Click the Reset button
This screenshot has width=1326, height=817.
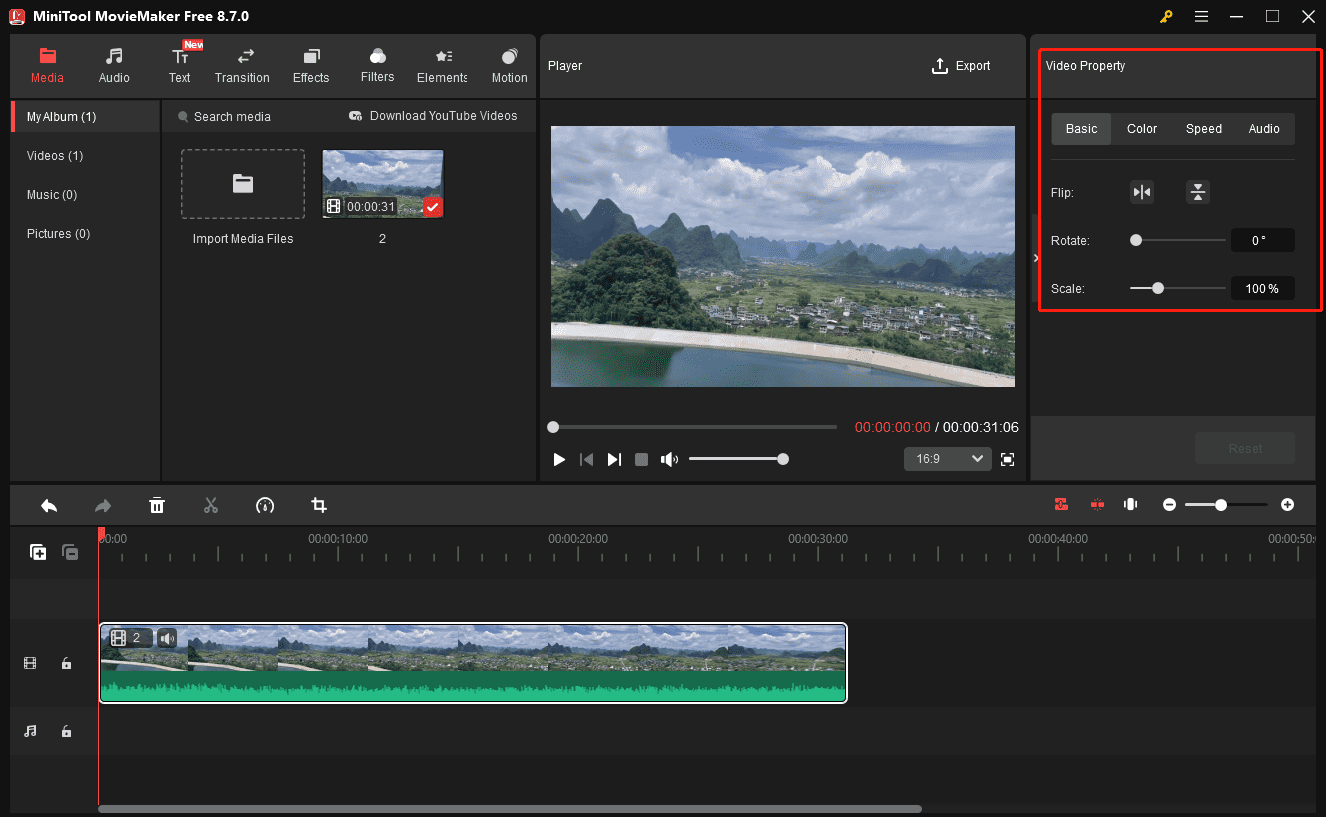[1245, 448]
